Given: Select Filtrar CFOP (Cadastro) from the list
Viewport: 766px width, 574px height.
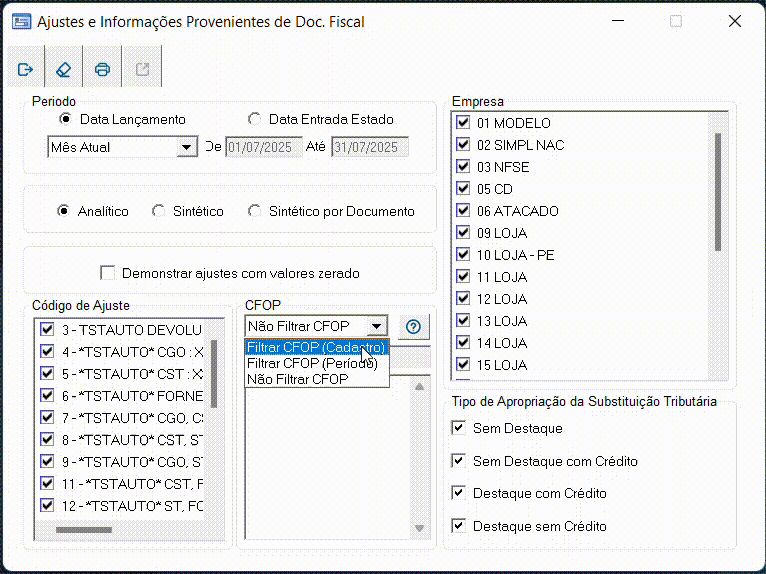Looking at the screenshot, I should tap(315, 348).
